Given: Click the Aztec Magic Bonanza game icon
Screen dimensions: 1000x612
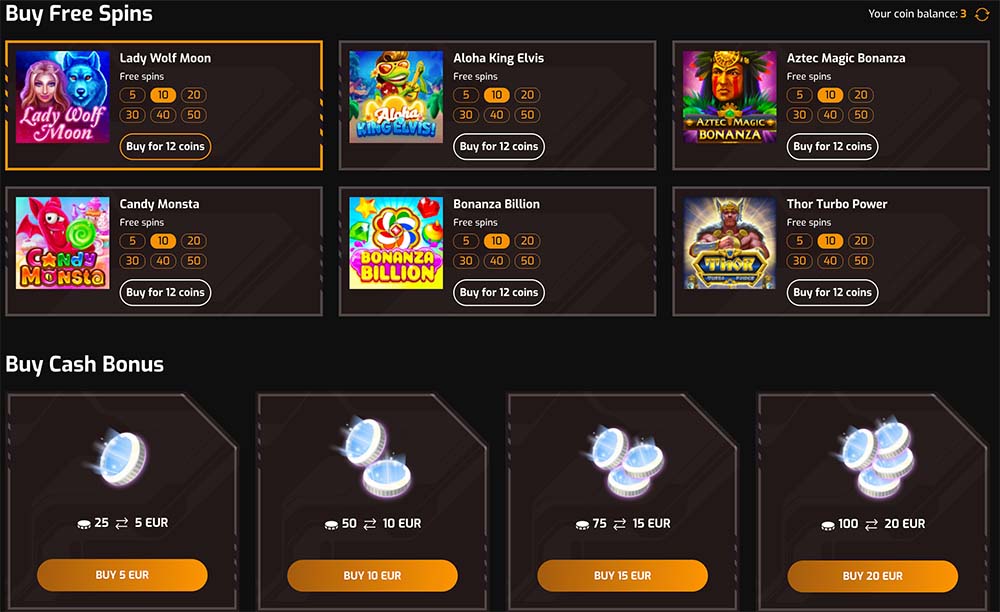Looking at the screenshot, I should (730, 97).
